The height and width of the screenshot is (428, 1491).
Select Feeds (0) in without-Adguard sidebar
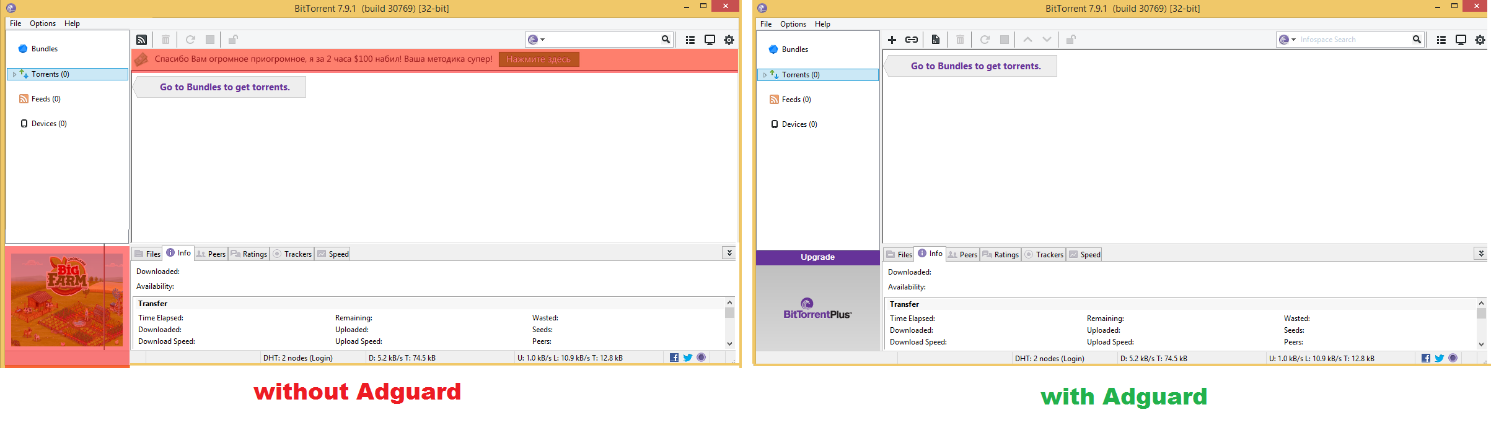tap(40, 99)
